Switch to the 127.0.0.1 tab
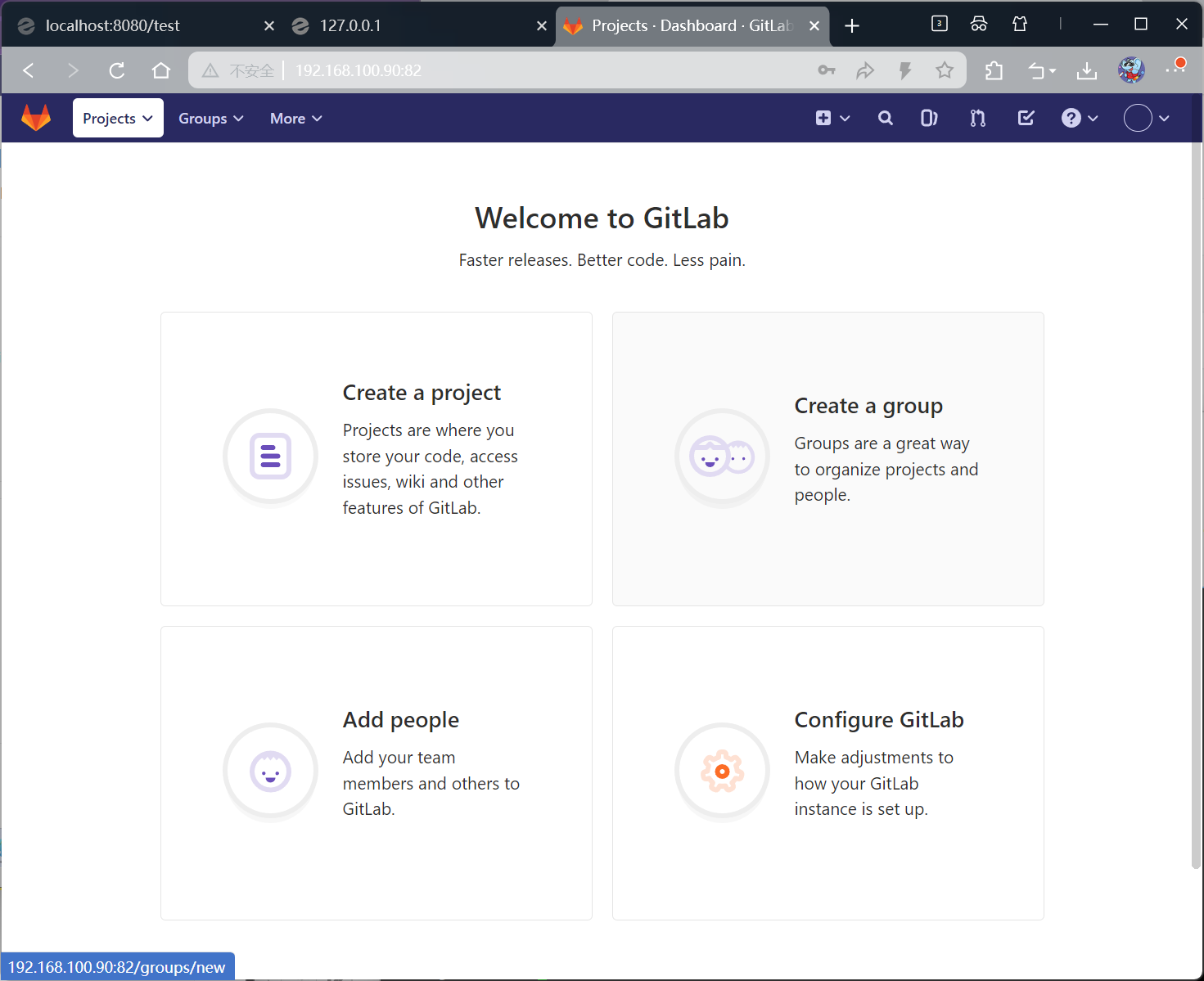 click(x=417, y=25)
